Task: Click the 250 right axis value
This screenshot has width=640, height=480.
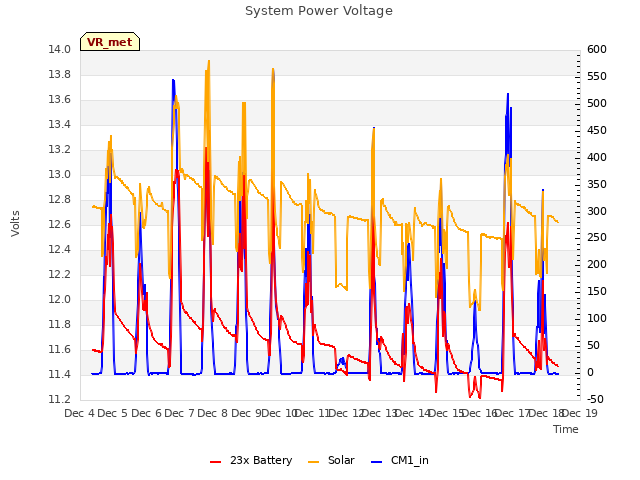Action: pos(597,238)
